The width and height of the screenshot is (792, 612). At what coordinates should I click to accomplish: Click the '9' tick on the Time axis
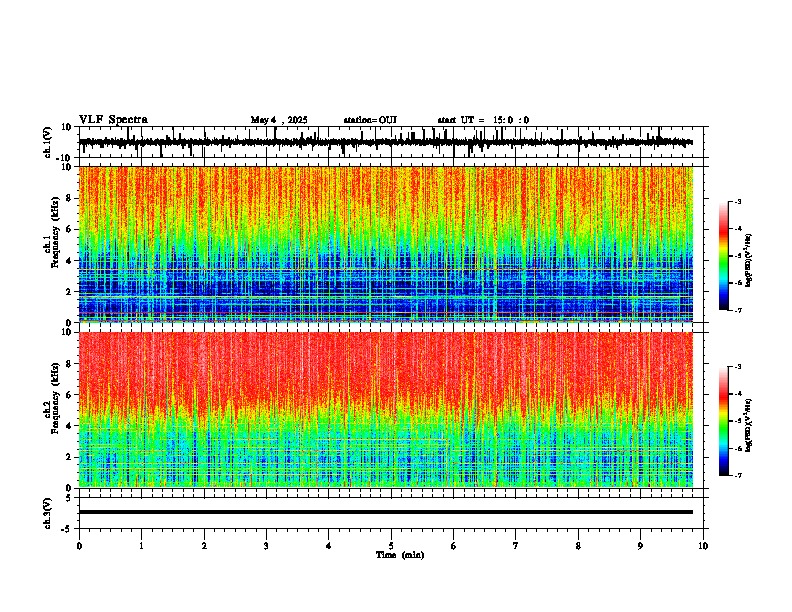pyautogui.click(x=640, y=546)
